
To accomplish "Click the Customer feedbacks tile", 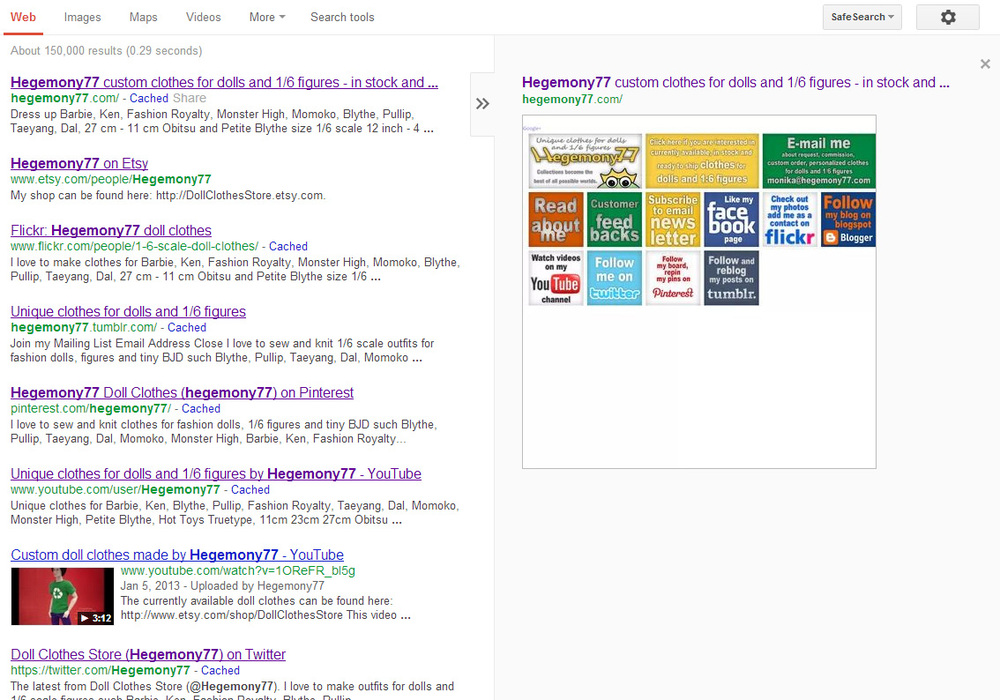I will click(614, 219).
